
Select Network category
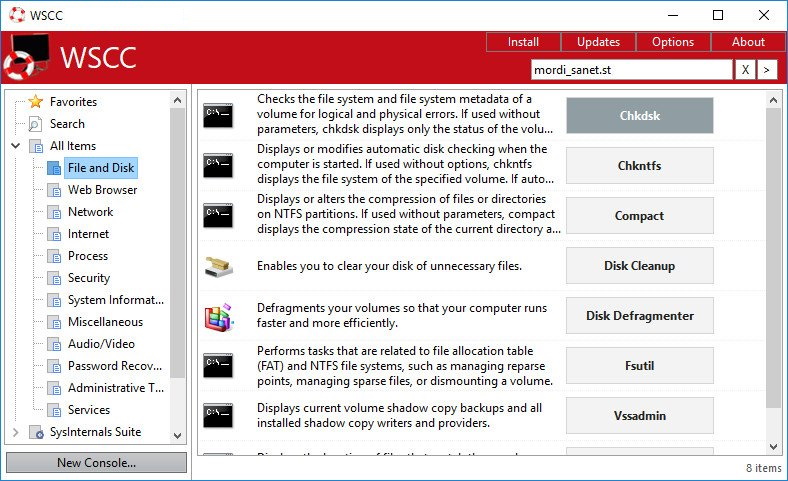click(x=90, y=212)
